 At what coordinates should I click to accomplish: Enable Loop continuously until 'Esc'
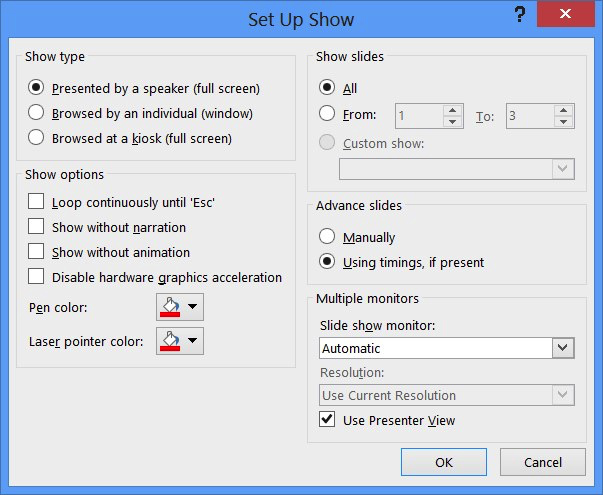(36, 202)
